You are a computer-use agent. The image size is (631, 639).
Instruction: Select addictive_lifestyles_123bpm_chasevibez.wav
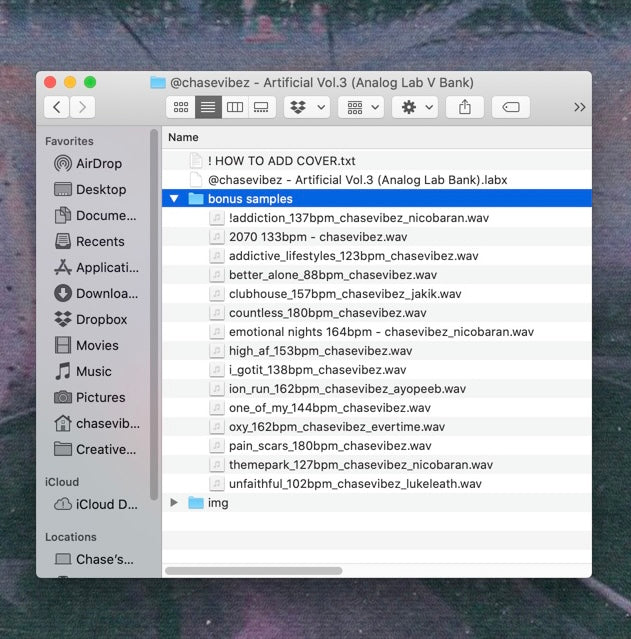coord(377,256)
